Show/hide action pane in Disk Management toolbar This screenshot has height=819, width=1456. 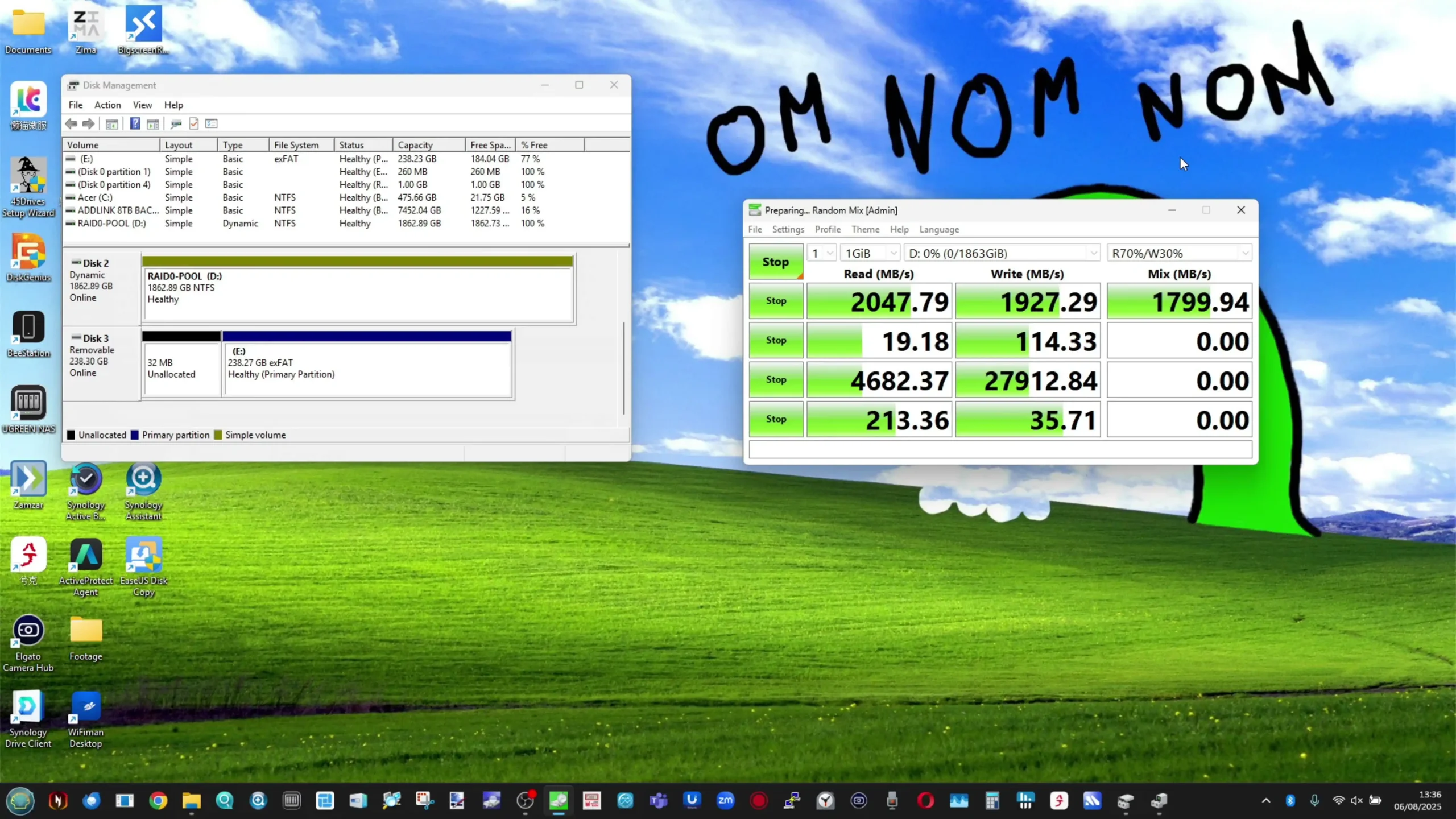[x=152, y=123]
